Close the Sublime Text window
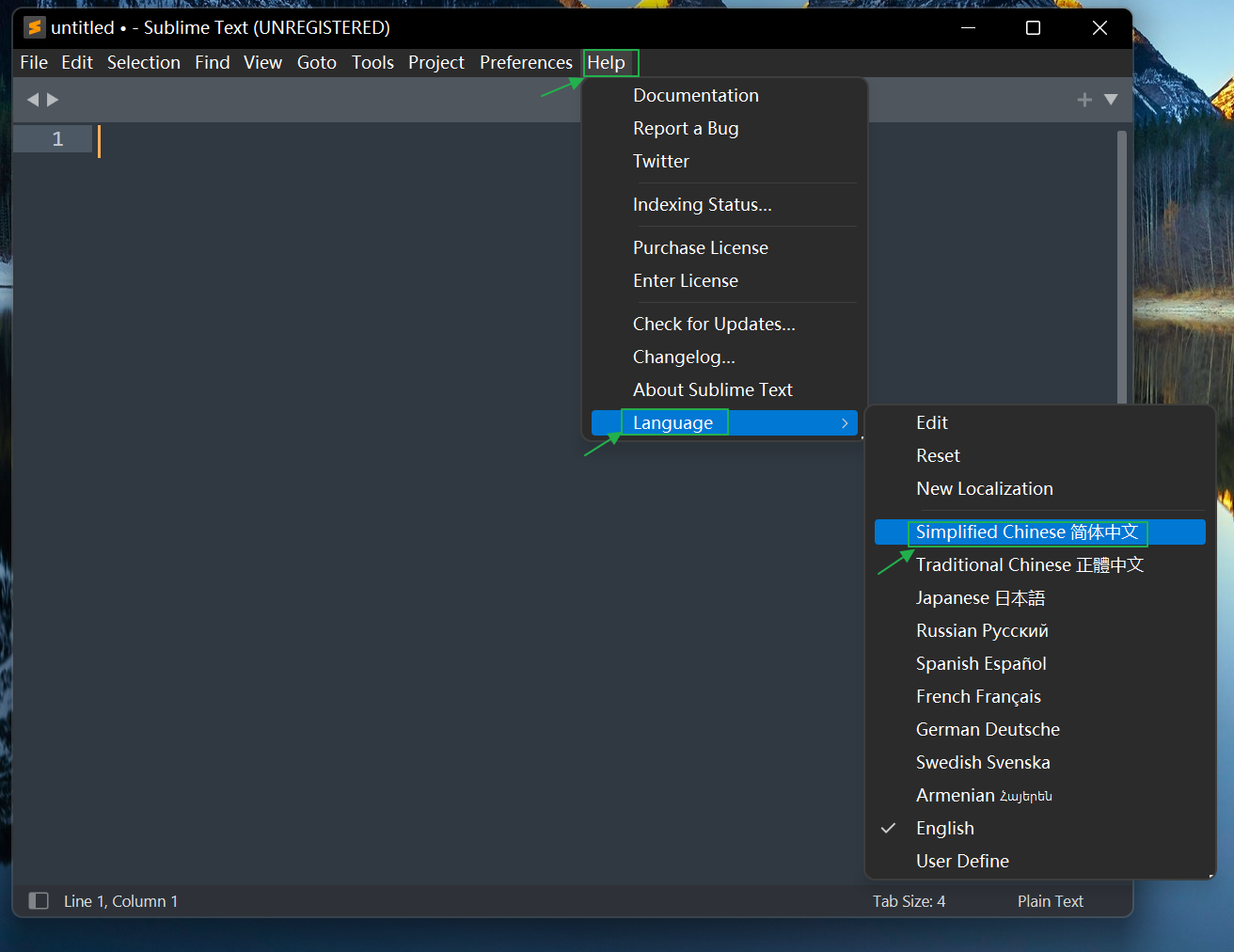Image resolution: width=1234 pixels, height=952 pixels. point(1100,27)
